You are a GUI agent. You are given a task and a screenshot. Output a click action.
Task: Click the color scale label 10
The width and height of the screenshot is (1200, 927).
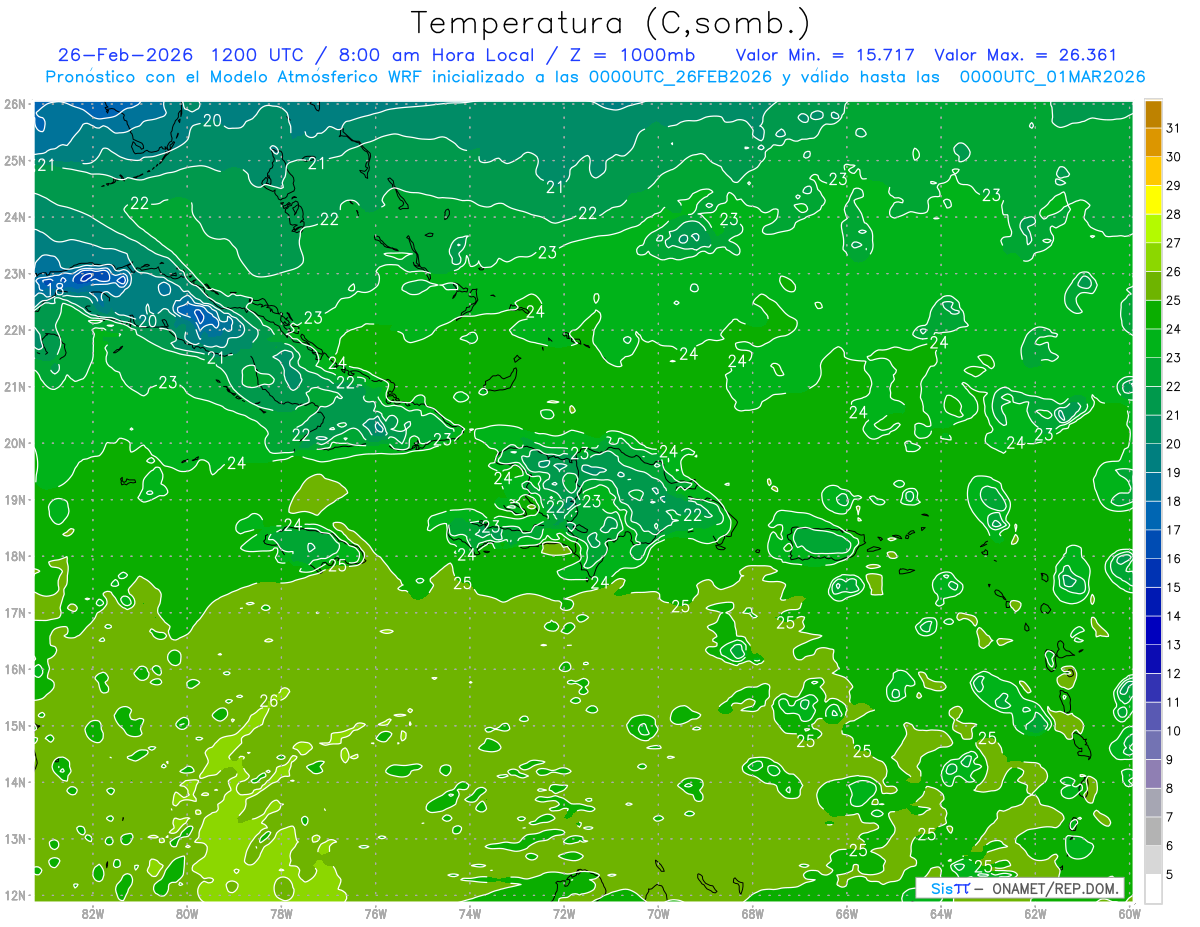pos(1173,731)
